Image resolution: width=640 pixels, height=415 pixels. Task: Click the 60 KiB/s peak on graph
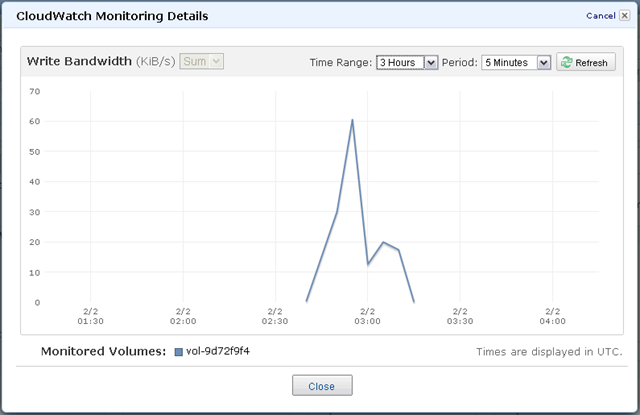352,120
